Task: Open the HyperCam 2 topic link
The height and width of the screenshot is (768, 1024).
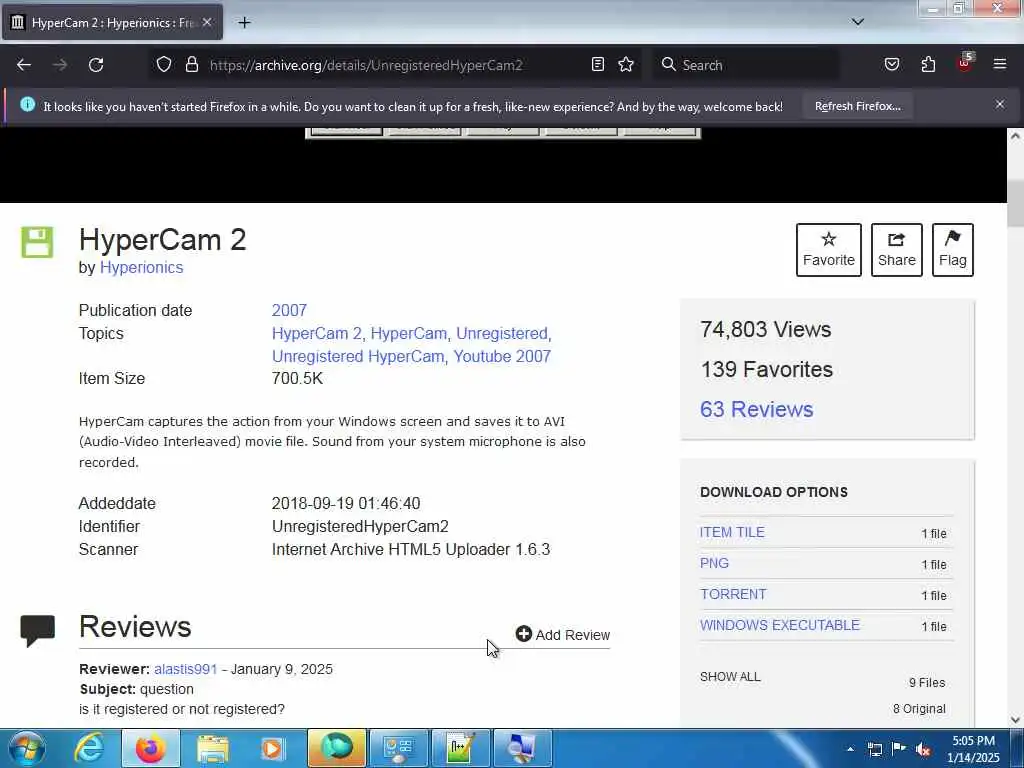Action: 317,334
